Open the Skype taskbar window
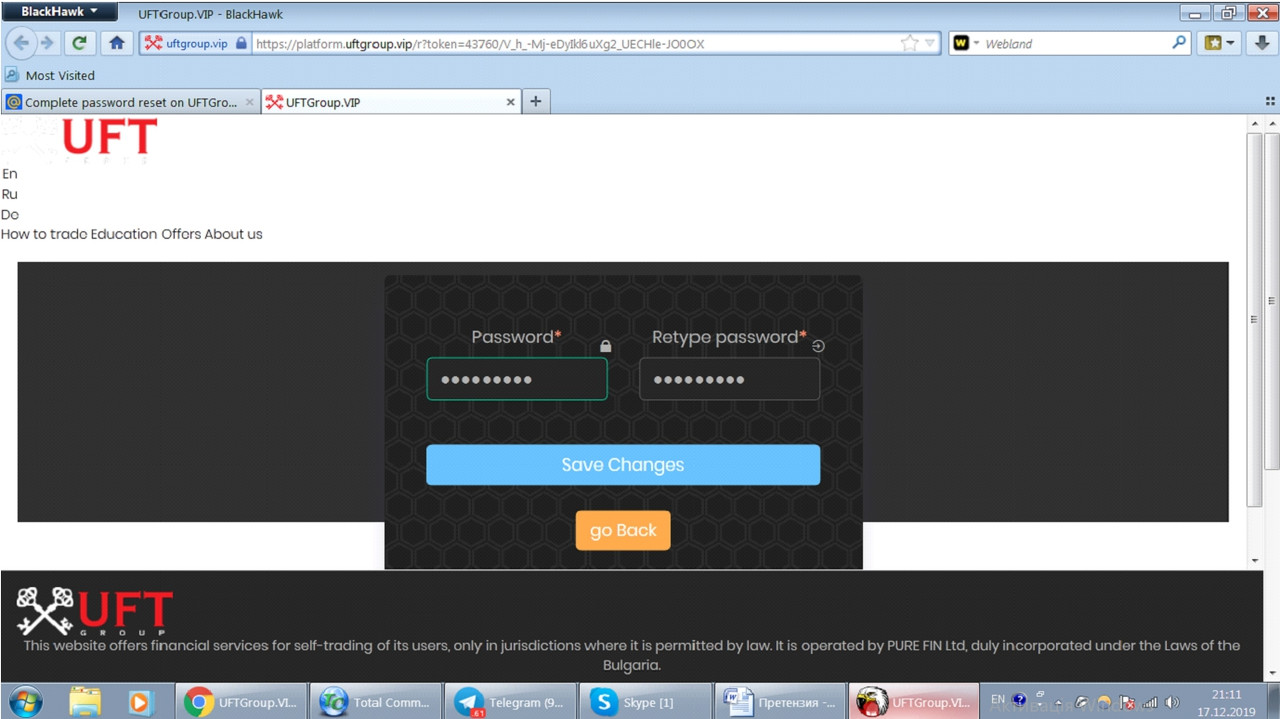 pyautogui.click(x=646, y=702)
